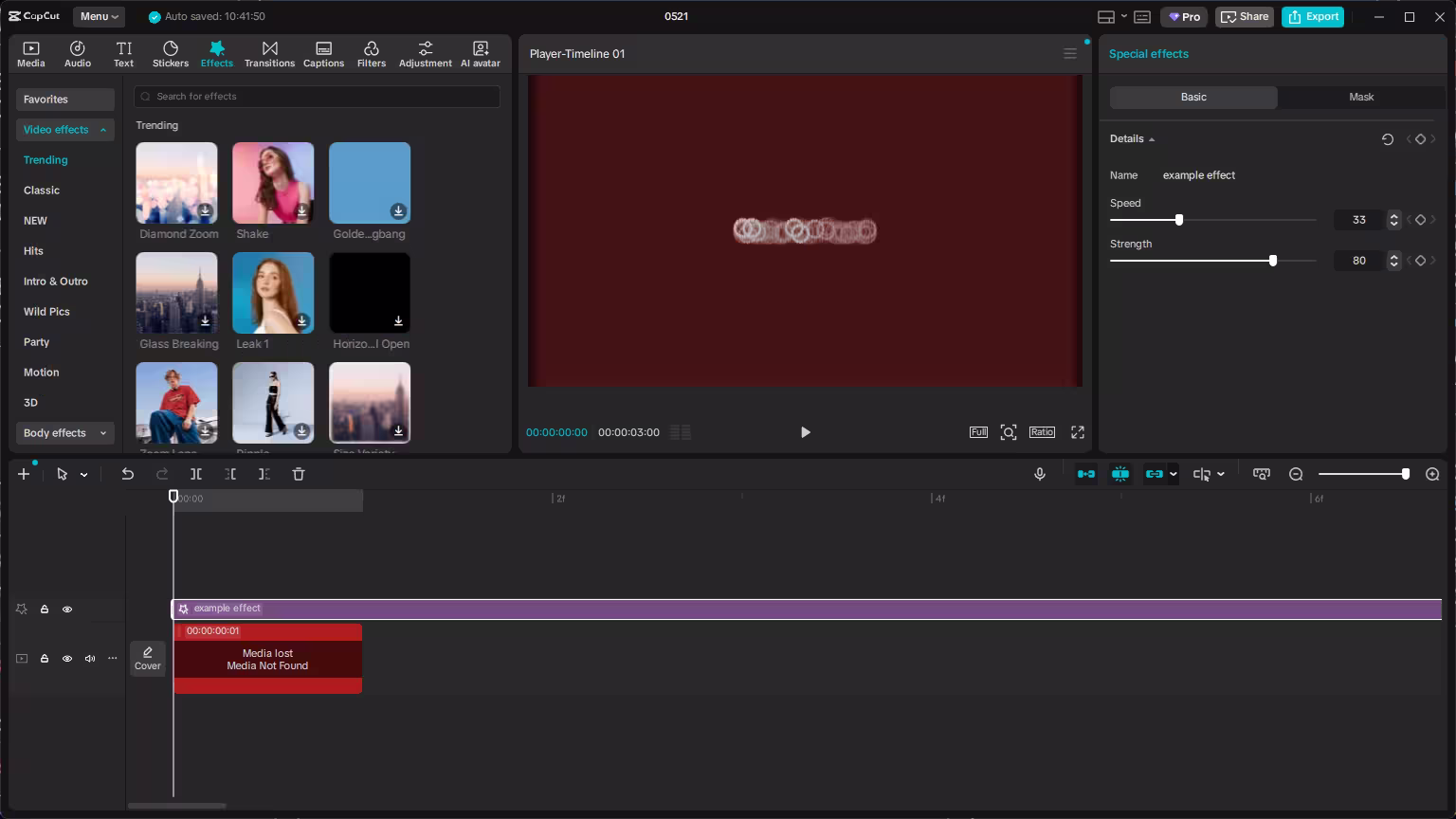Open main video track more options
This screenshot has width=1456, height=819.
tap(113, 659)
